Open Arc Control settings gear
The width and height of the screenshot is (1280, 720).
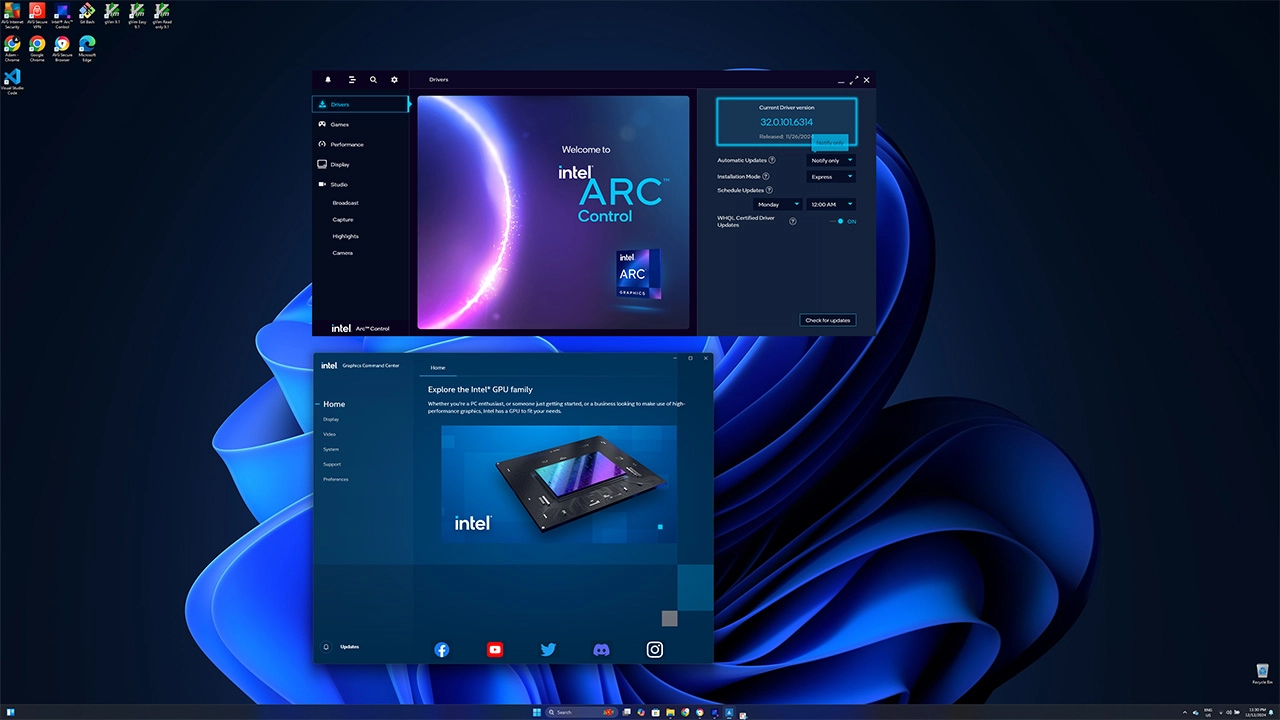394,80
